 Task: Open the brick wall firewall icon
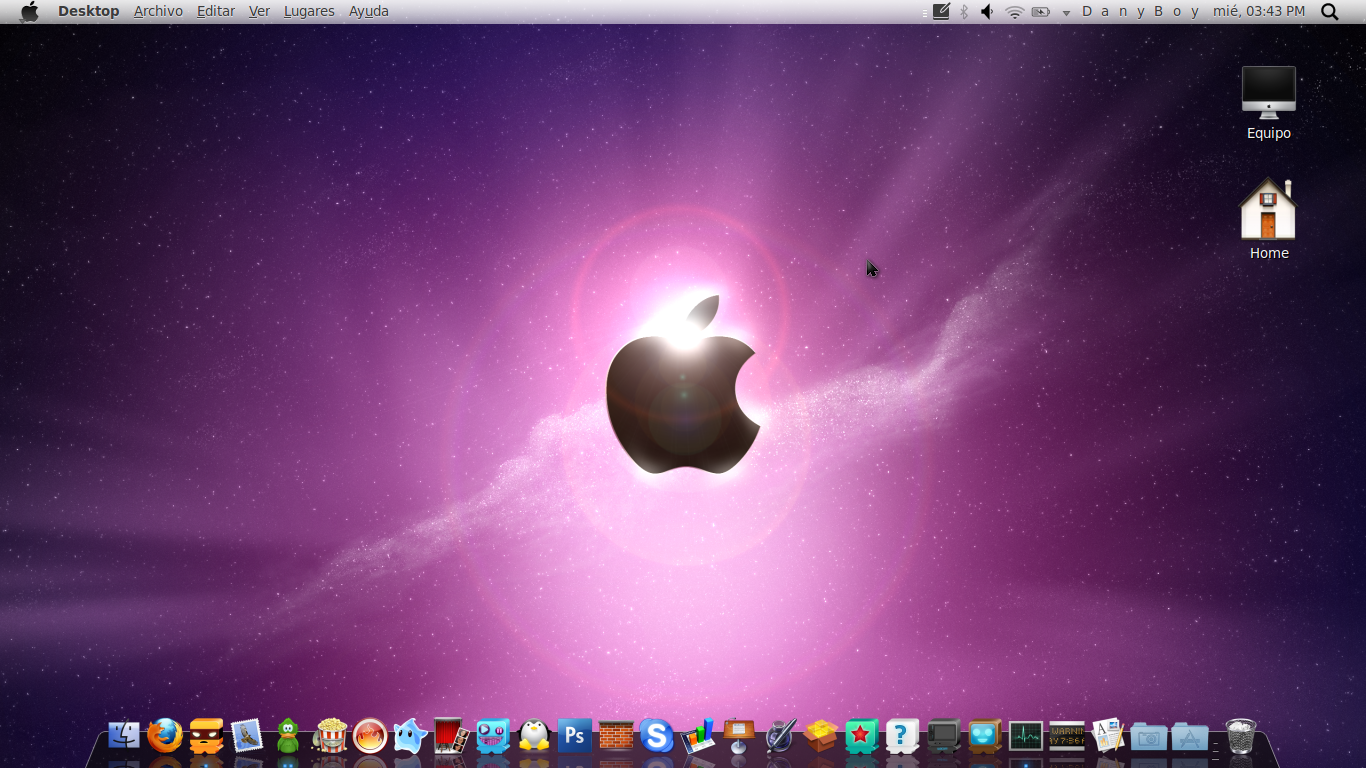tap(616, 736)
